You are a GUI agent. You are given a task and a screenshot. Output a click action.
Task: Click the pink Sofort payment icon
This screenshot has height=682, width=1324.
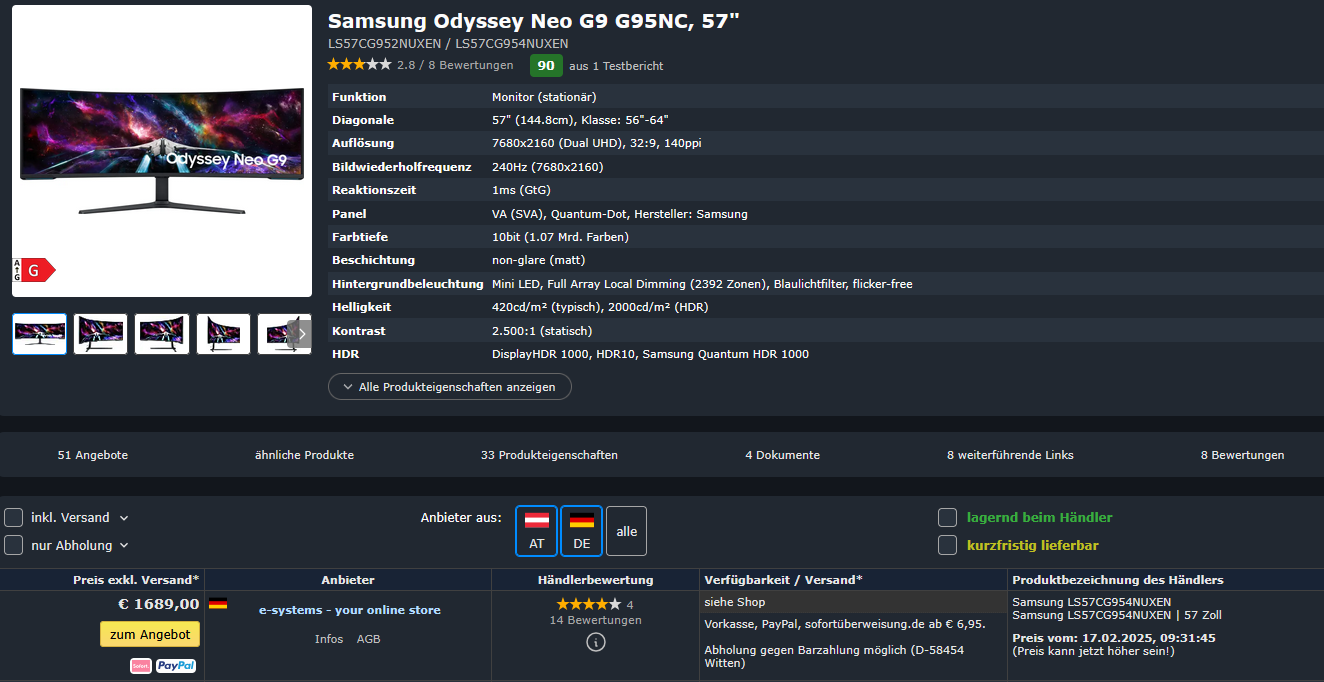coord(141,666)
